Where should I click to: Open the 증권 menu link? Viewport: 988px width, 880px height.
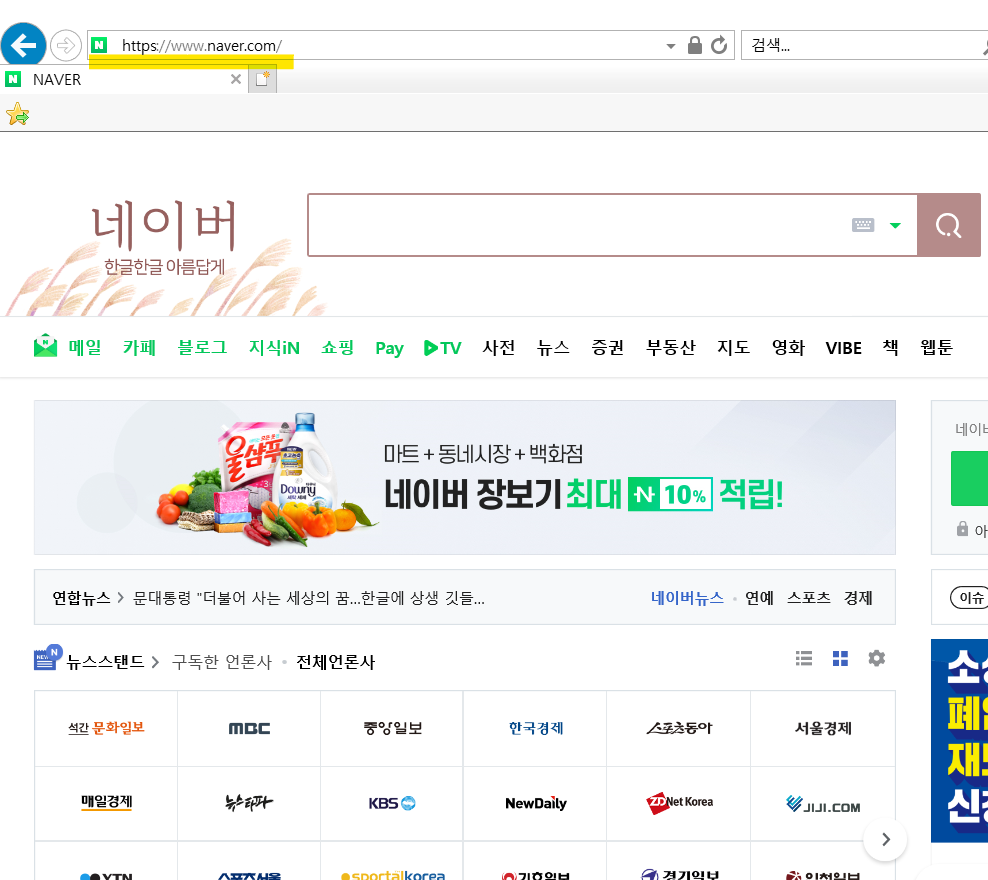(x=607, y=347)
